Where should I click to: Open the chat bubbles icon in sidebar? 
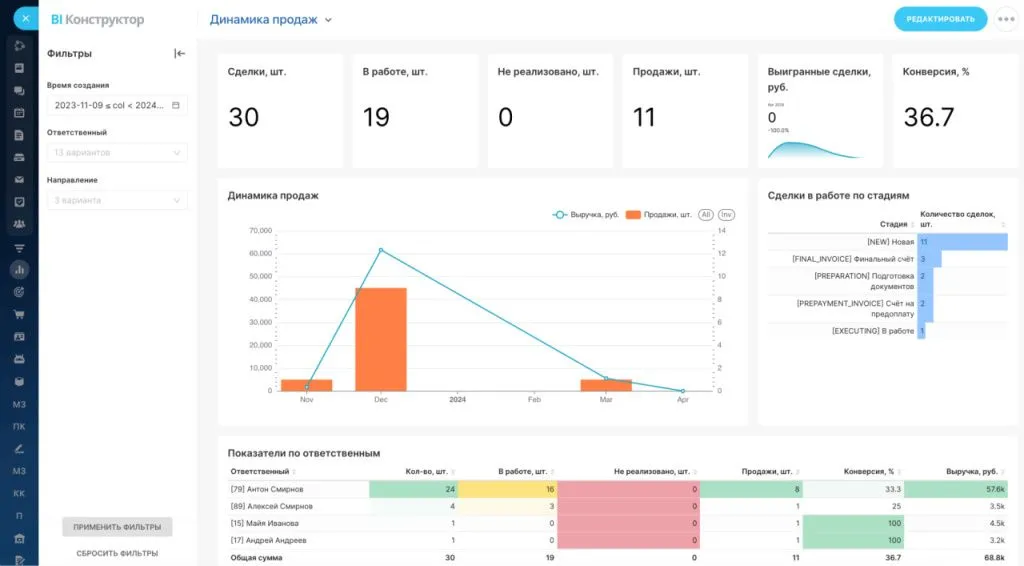coord(19,91)
